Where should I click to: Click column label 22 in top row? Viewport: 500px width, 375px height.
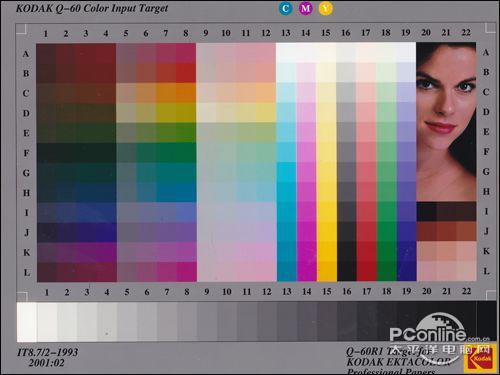point(466,32)
